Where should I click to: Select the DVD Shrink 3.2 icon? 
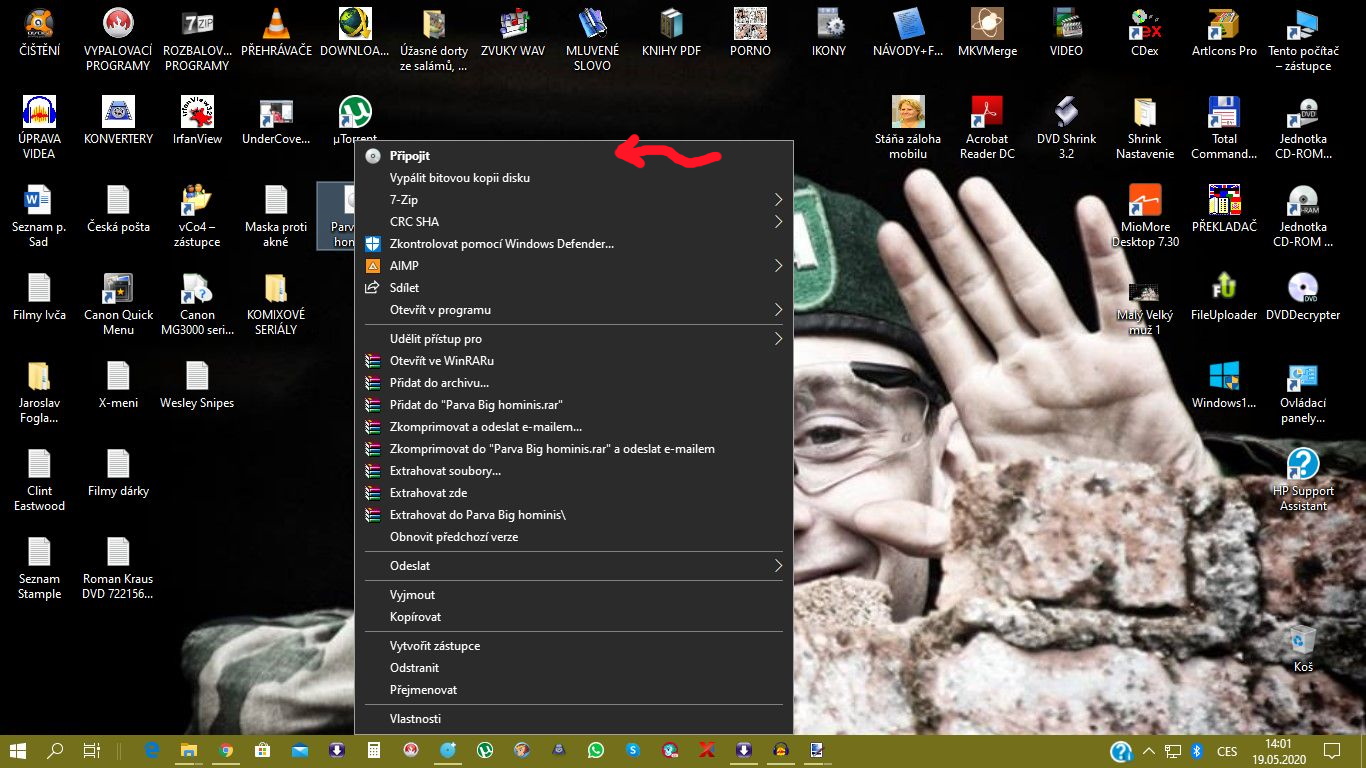tap(1066, 127)
